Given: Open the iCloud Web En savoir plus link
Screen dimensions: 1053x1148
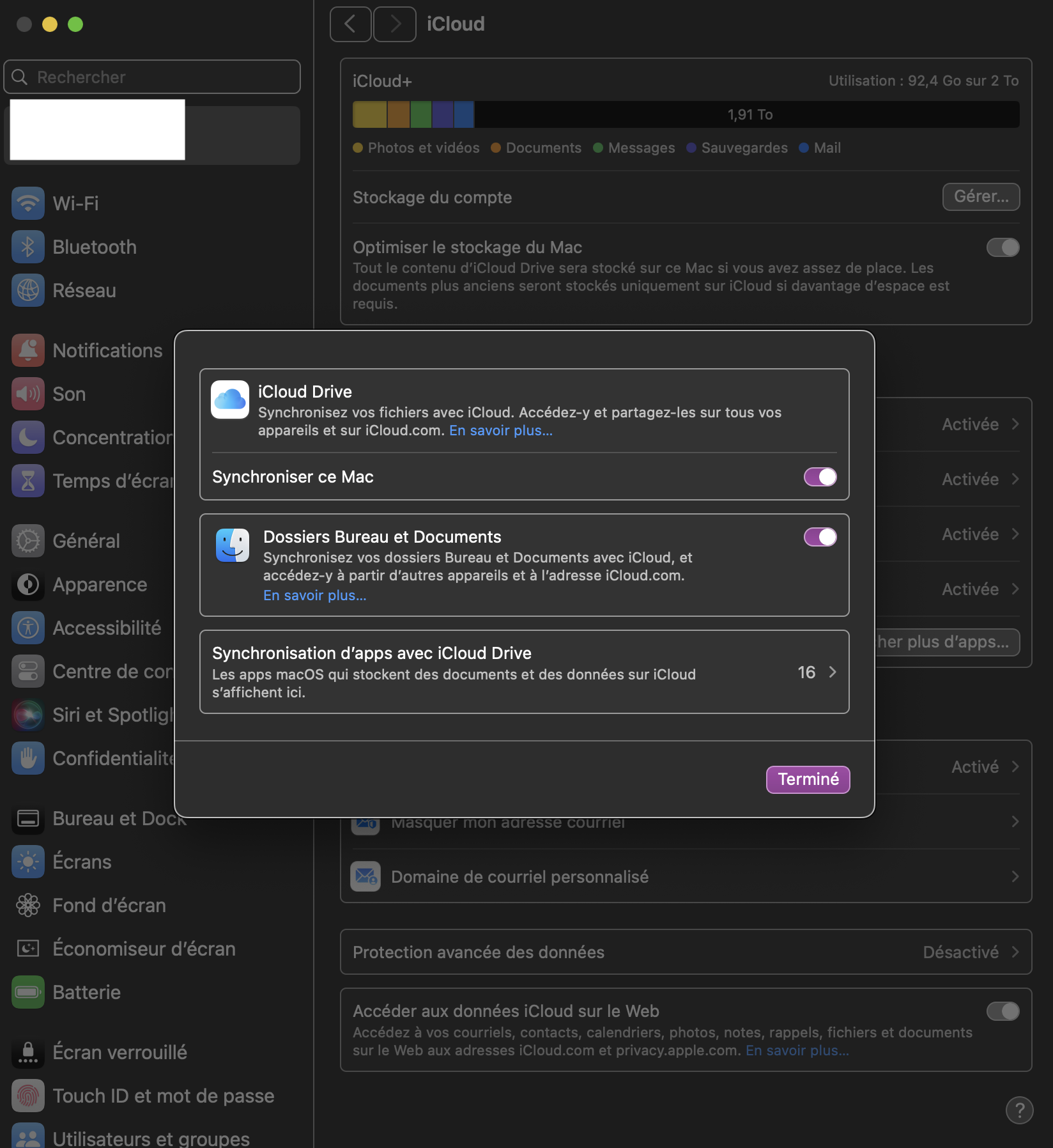Looking at the screenshot, I should 797,1050.
